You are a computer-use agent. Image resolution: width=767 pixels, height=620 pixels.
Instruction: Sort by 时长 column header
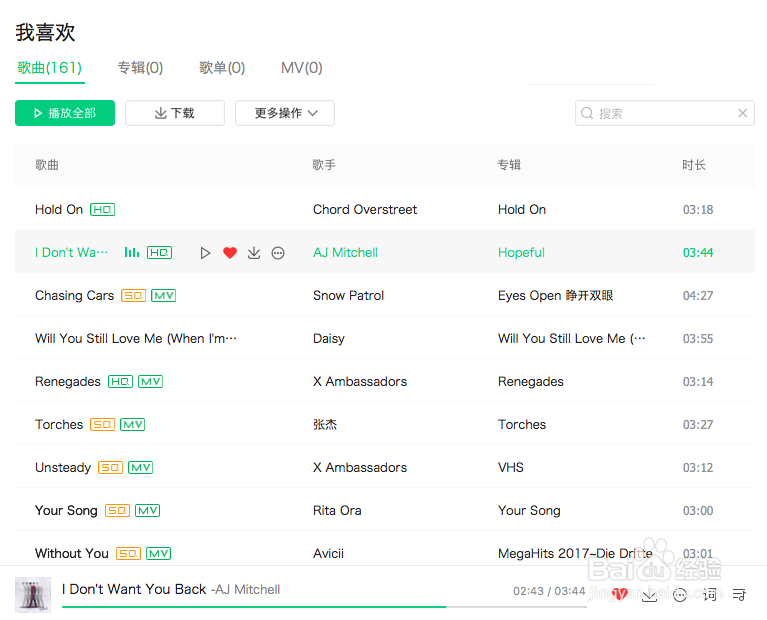pyautogui.click(x=694, y=165)
